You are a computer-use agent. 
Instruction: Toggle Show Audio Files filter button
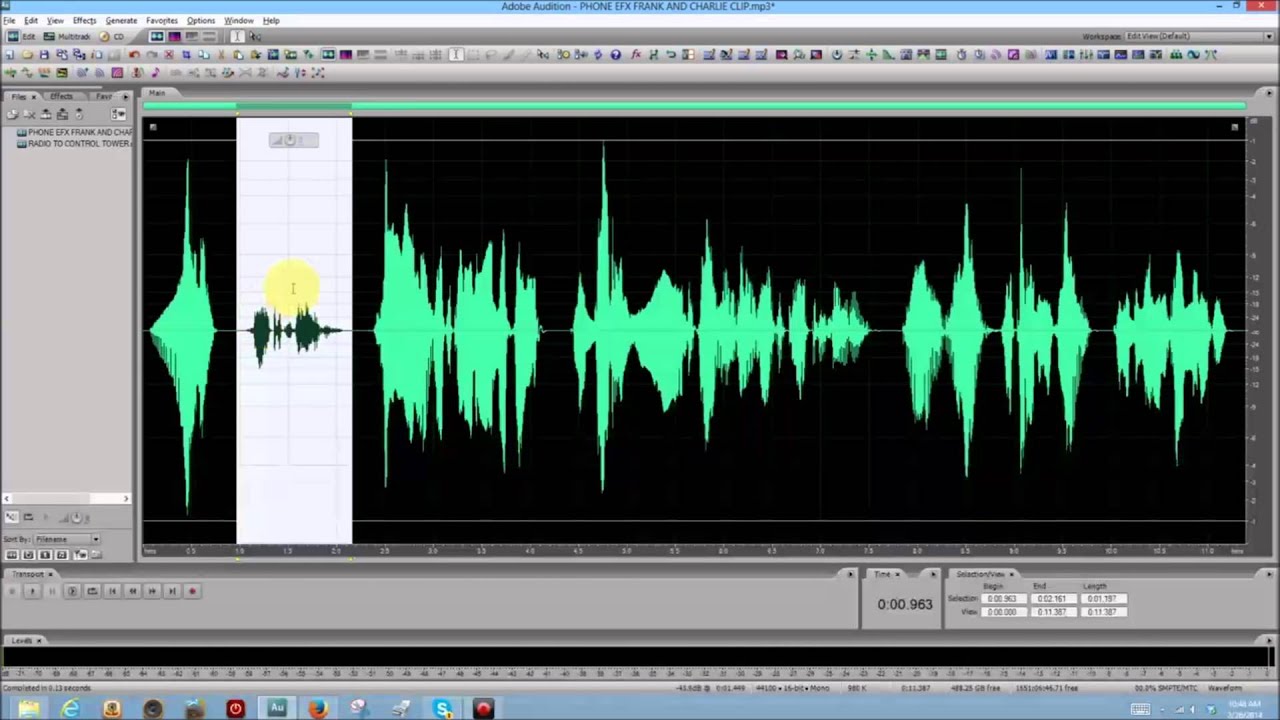pyautogui.click(x=12, y=554)
